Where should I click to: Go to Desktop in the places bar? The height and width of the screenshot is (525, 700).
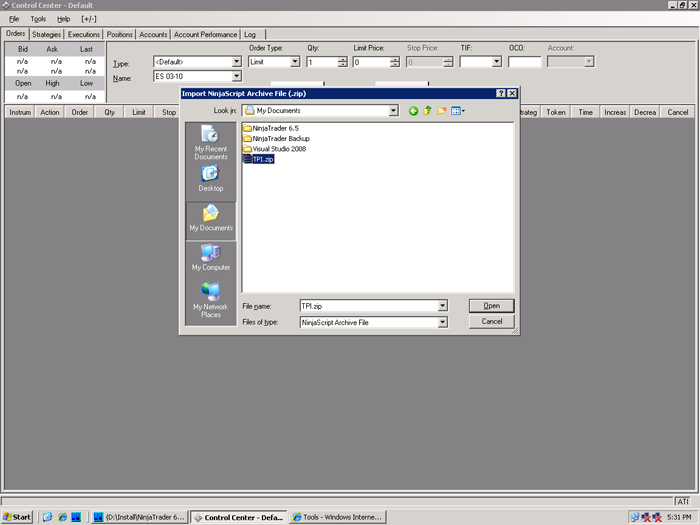pyautogui.click(x=210, y=178)
